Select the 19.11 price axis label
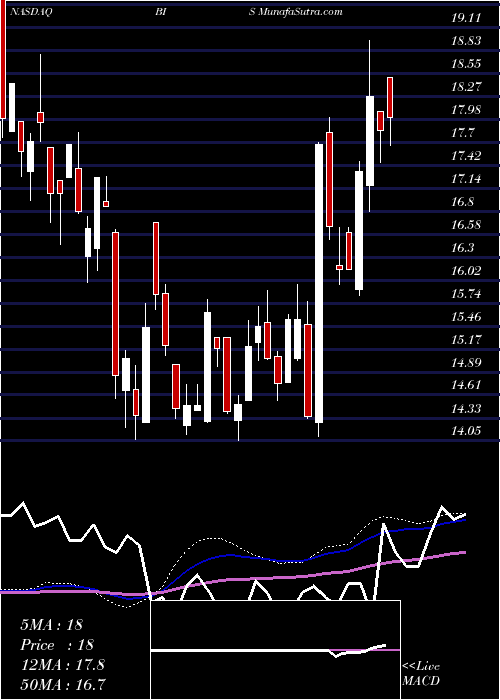Screen dimensions: 500x700 (x=466, y=18)
